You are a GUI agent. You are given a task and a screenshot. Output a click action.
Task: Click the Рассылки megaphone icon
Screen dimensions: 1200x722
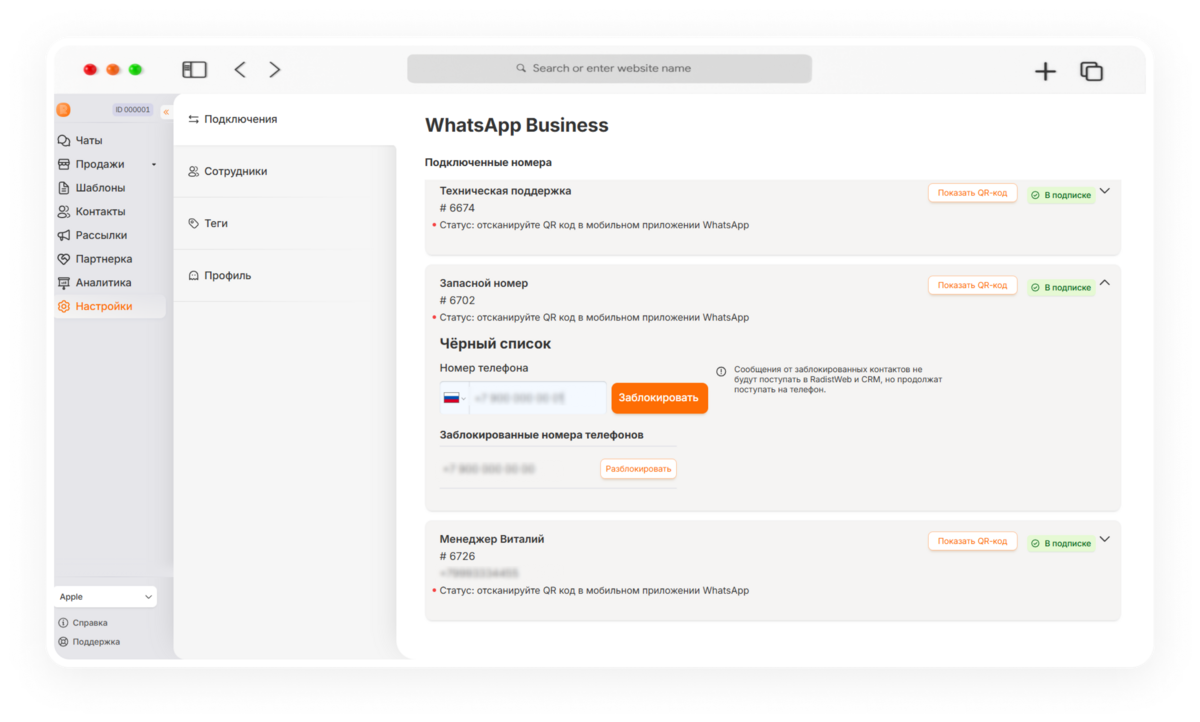64,235
